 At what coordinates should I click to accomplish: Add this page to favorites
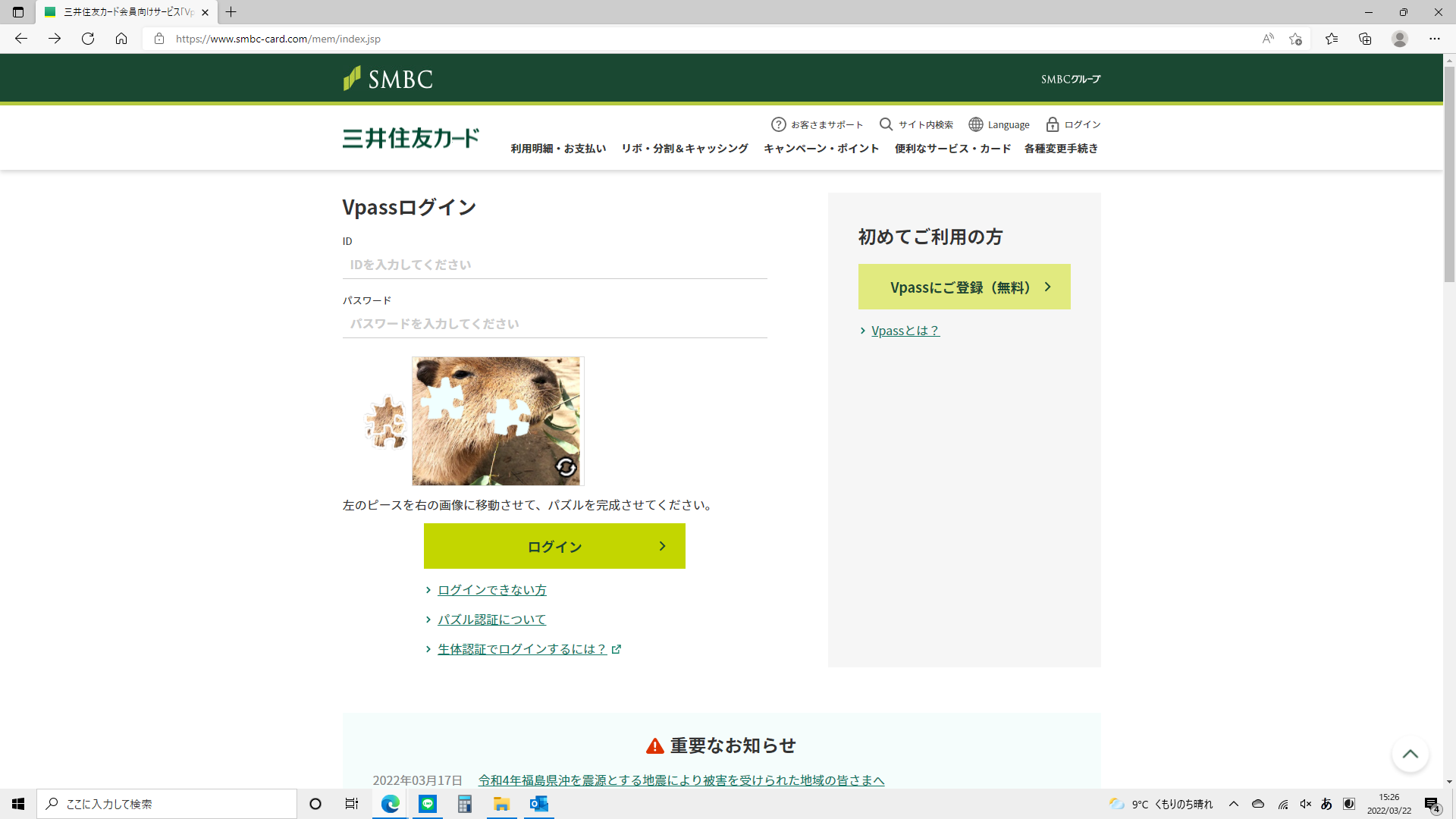pyautogui.click(x=1295, y=39)
